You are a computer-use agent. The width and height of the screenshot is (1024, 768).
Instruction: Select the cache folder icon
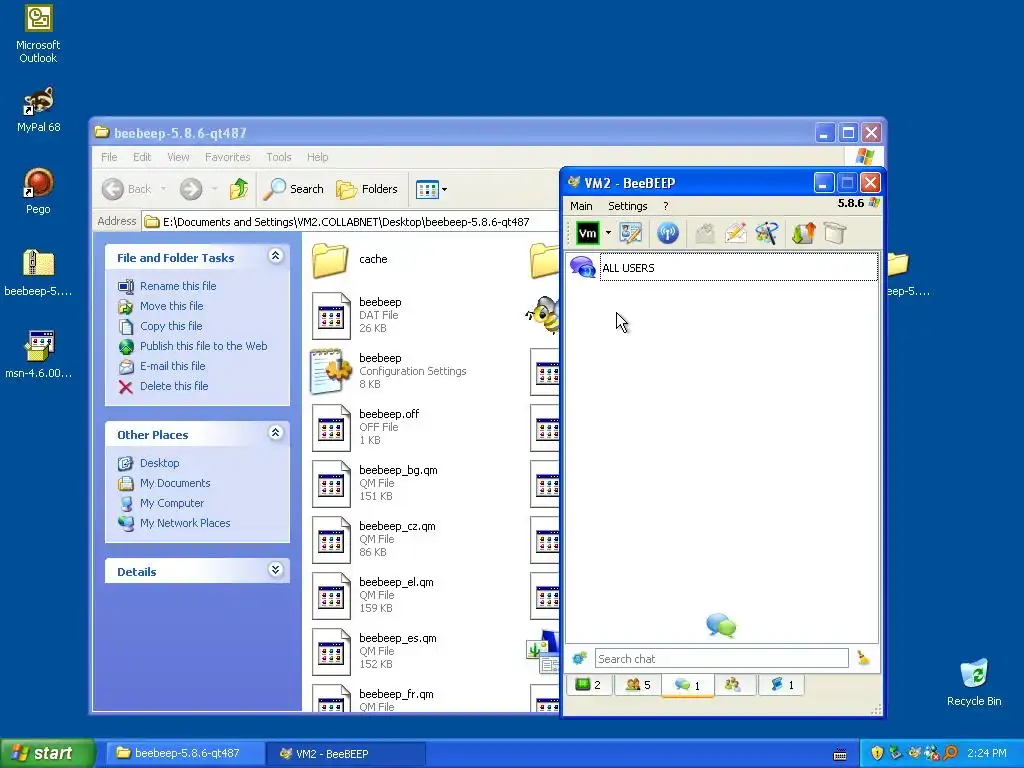[330, 260]
